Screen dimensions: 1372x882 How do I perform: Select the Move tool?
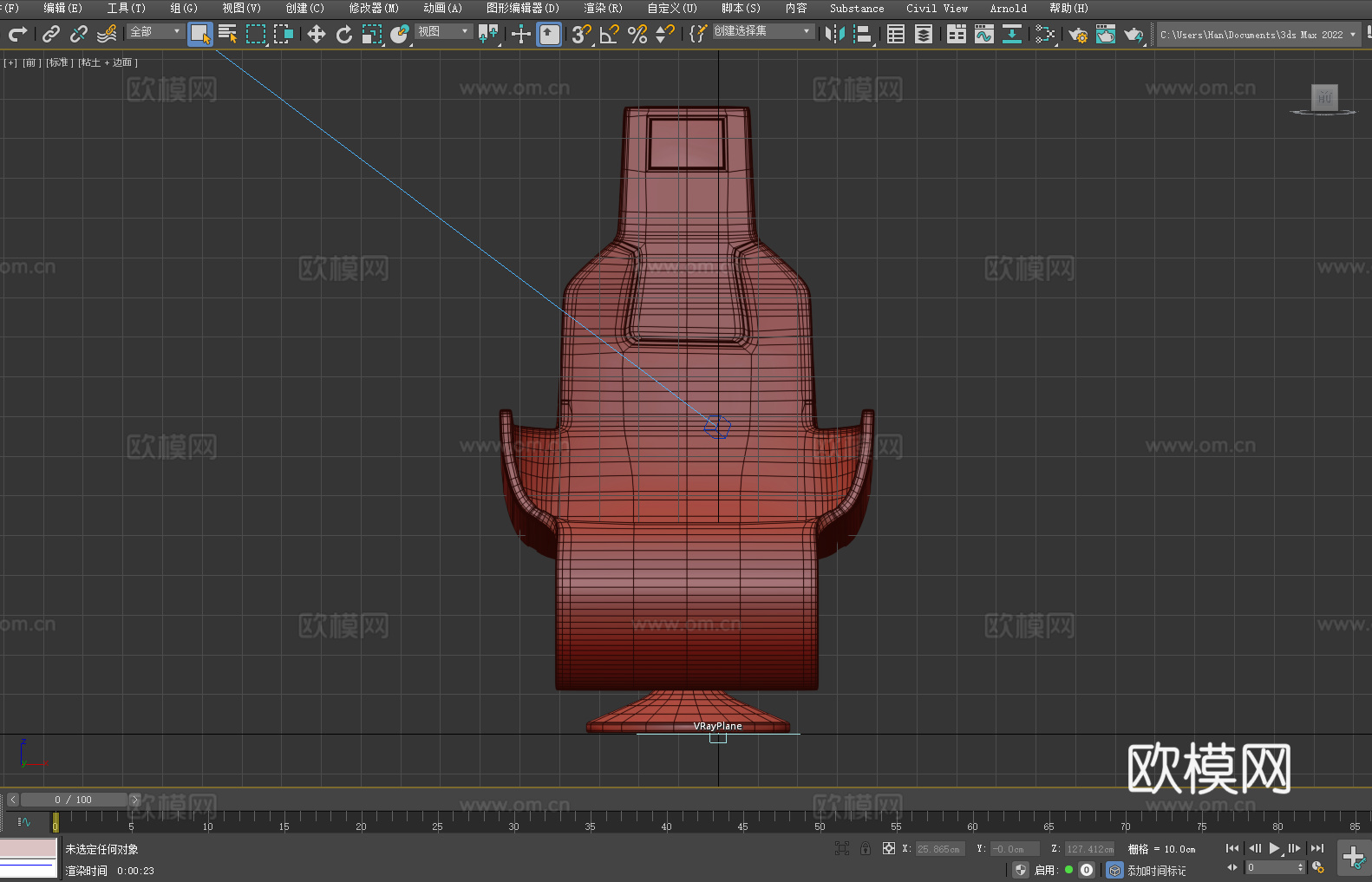pyautogui.click(x=317, y=34)
